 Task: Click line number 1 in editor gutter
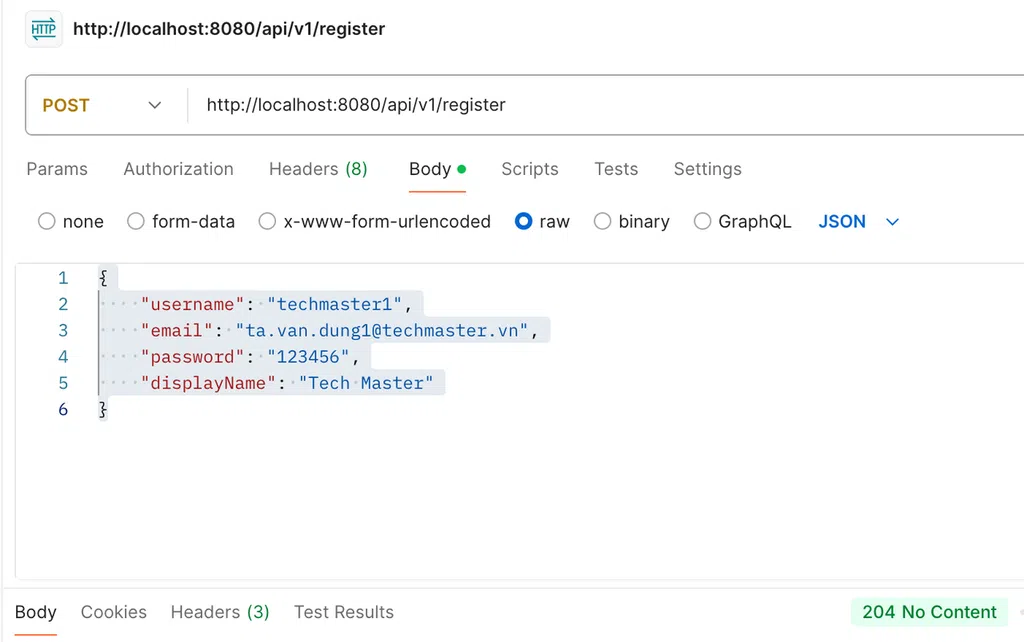(63, 278)
